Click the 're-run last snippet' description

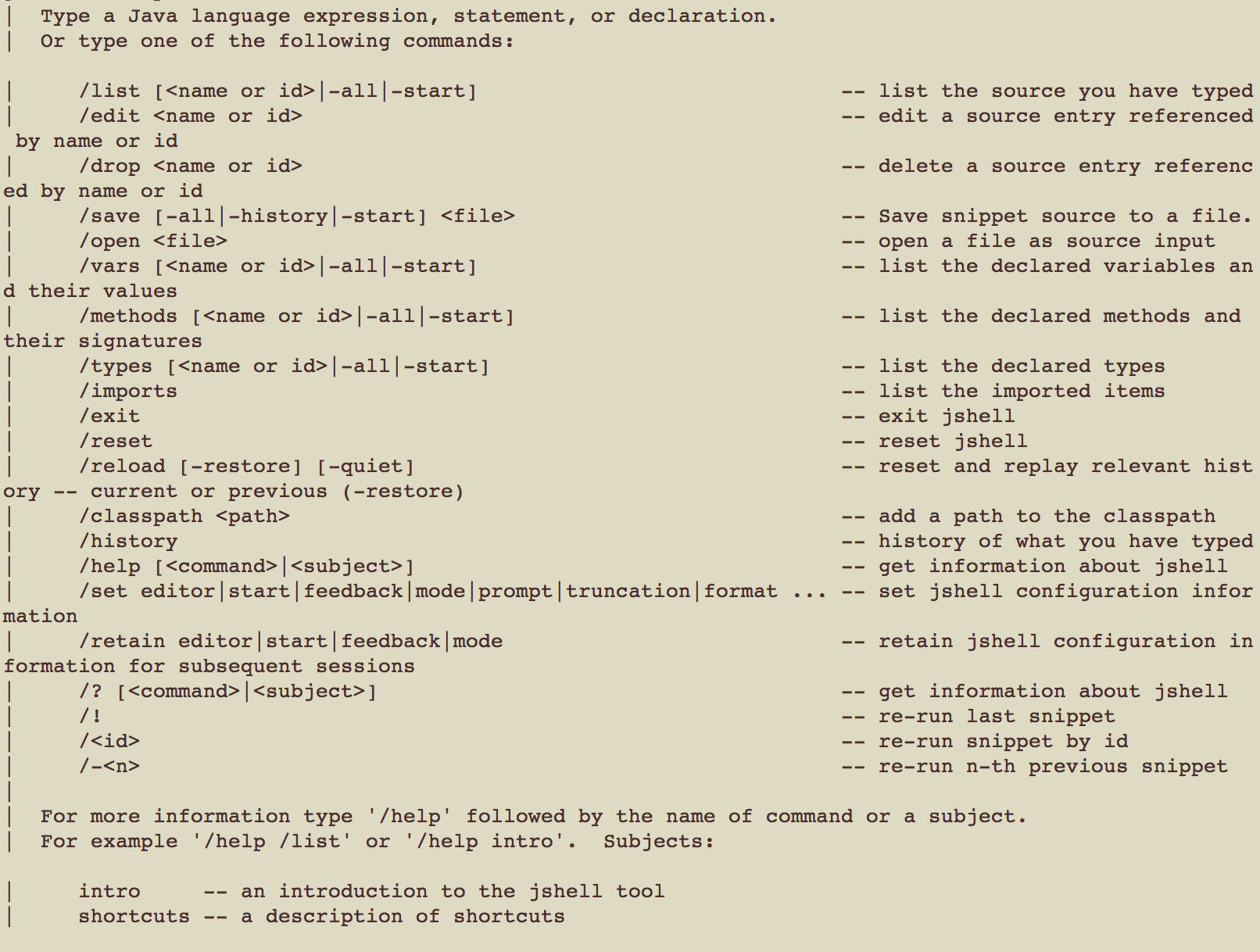click(997, 717)
